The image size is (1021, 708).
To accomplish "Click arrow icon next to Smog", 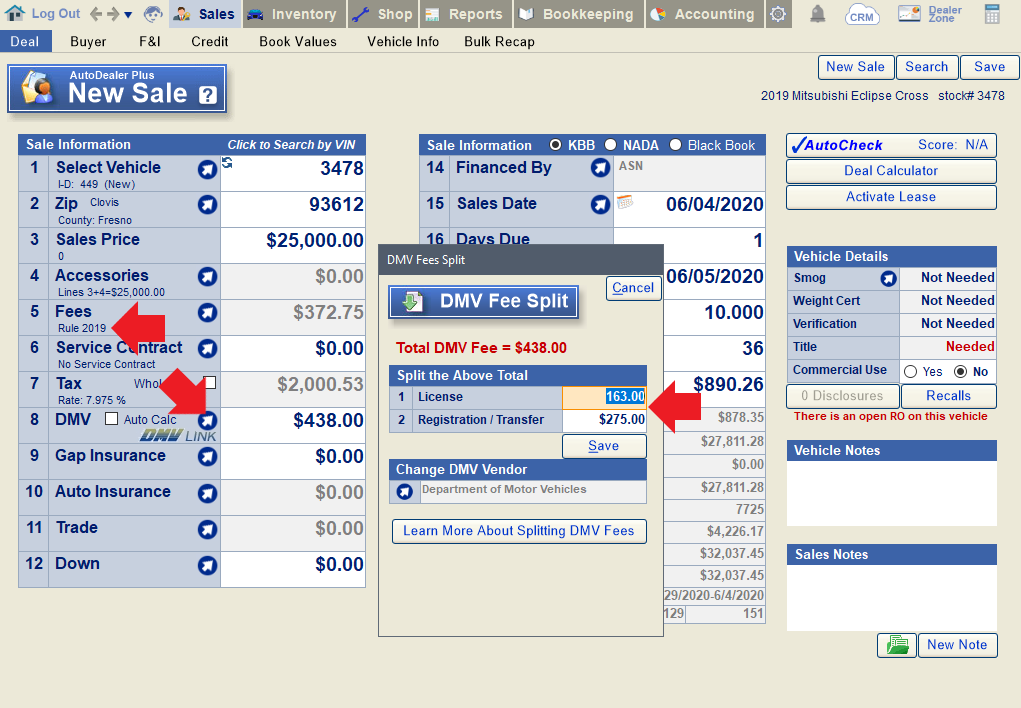I will (x=888, y=279).
